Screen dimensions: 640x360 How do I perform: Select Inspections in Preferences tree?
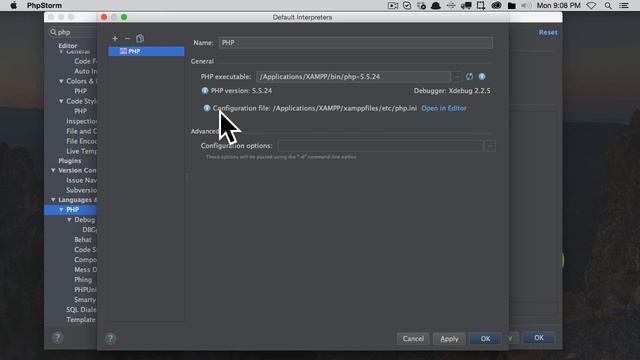tap(81, 121)
